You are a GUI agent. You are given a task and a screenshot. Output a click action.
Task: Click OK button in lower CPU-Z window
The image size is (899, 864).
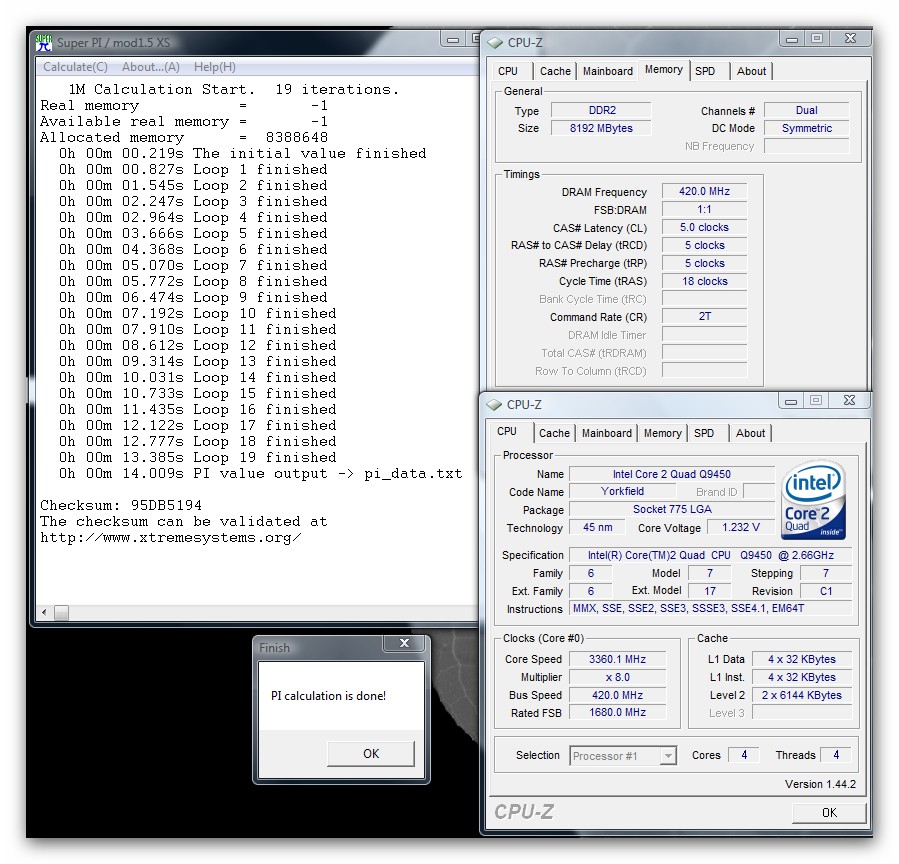tap(829, 812)
